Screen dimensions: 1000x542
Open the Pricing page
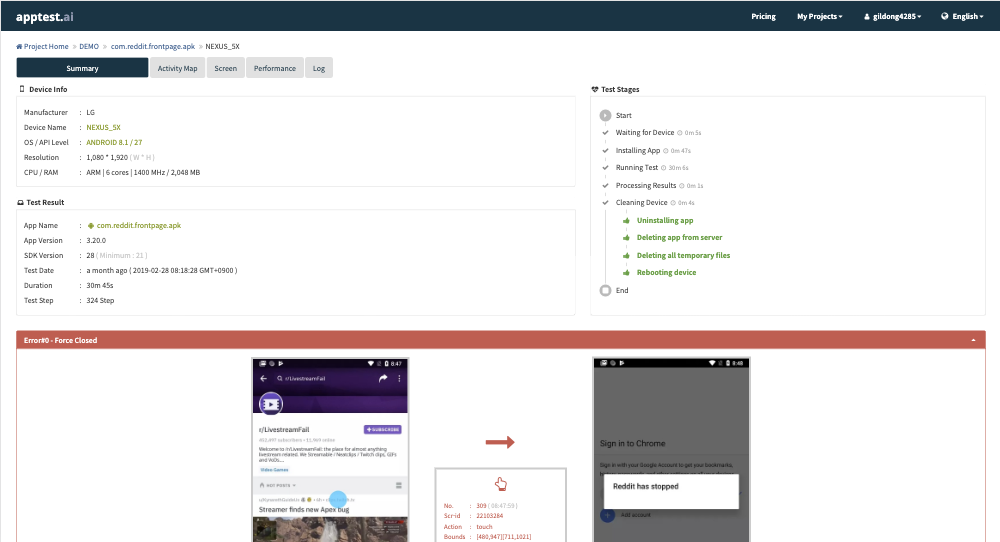pos(763,17)
